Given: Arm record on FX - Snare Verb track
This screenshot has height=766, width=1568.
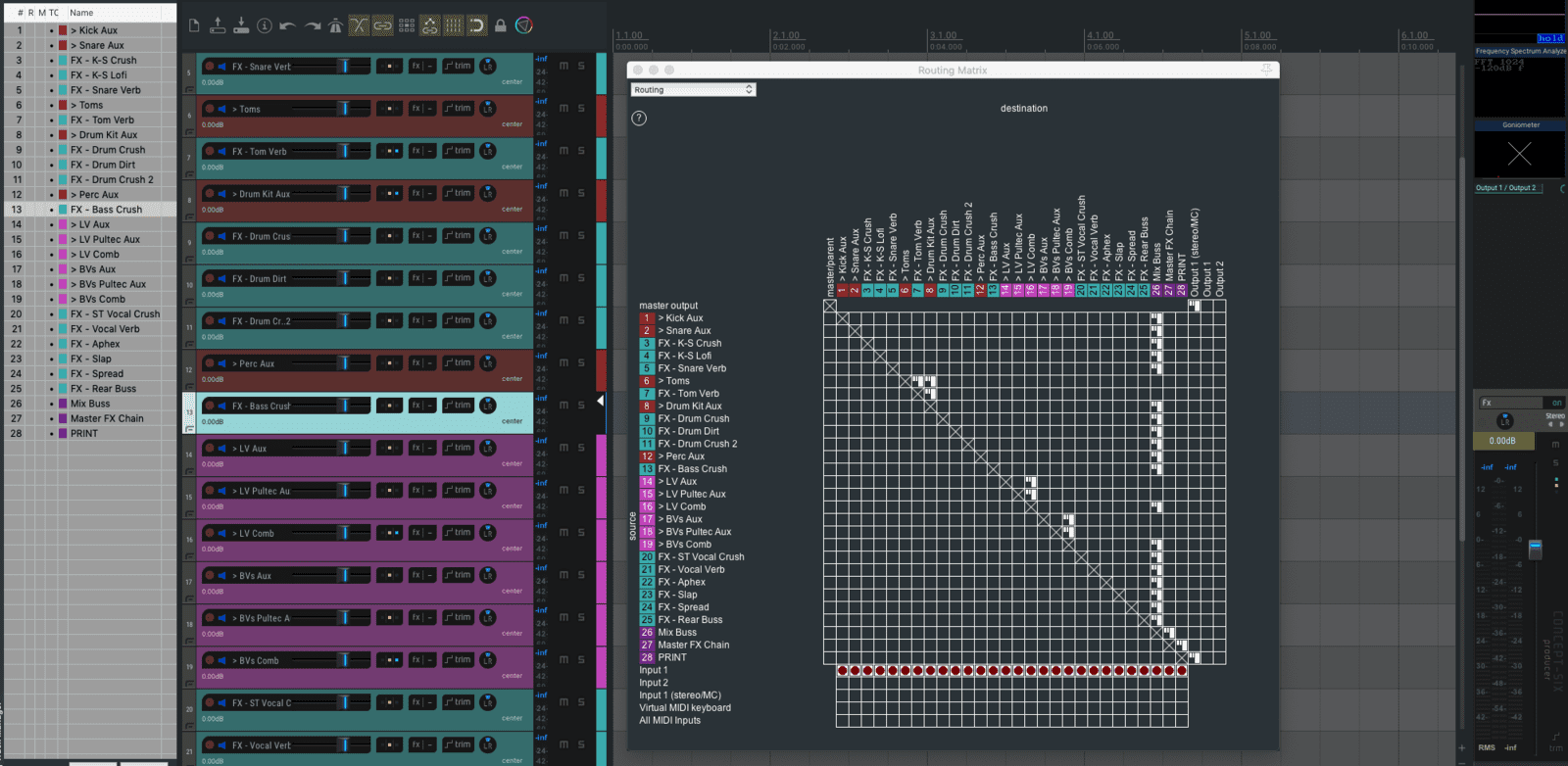Looking at the screenshot, I should [x=209, y=67].
